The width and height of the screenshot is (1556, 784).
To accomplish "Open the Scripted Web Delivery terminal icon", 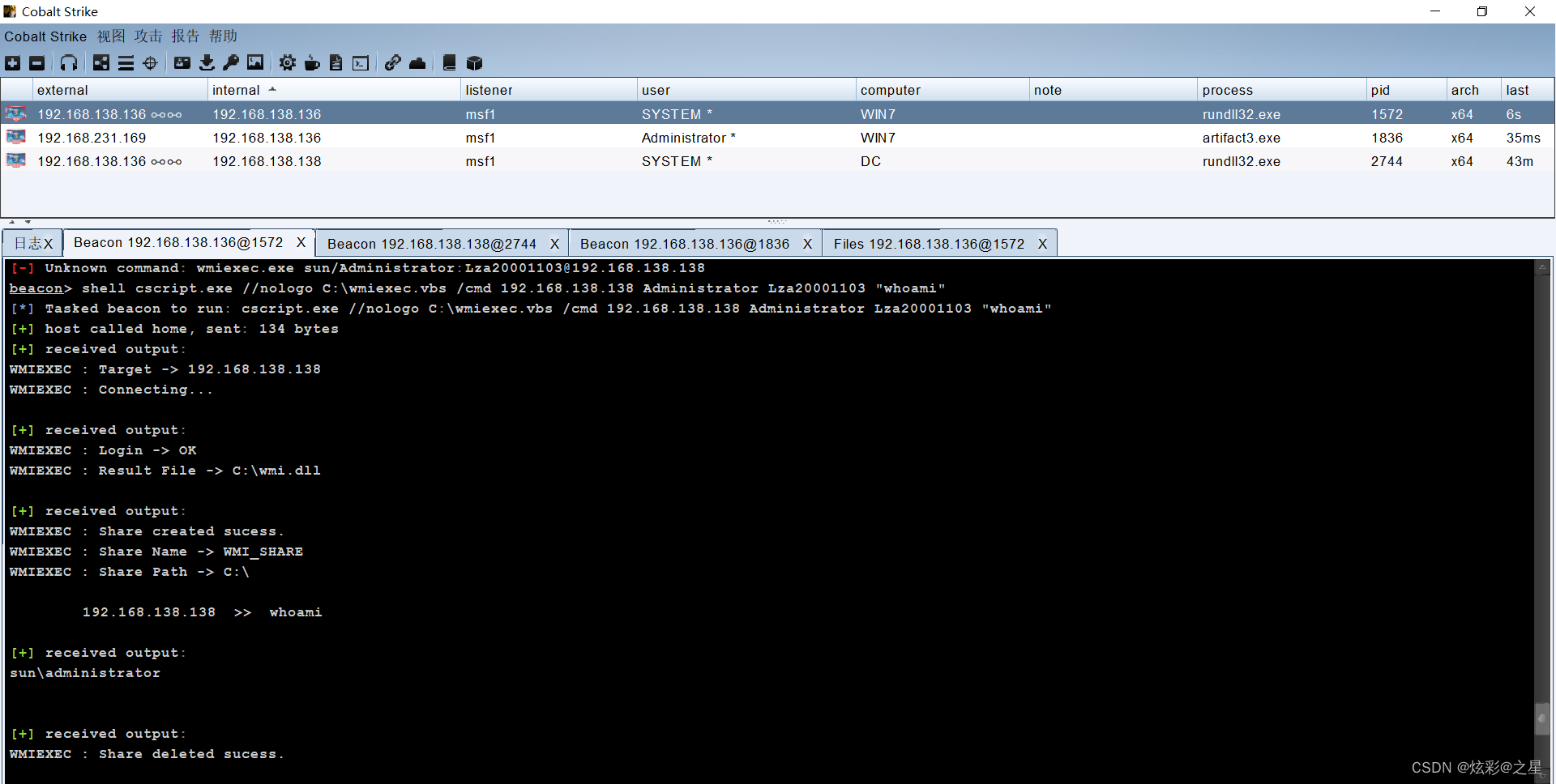I will coord(361,63).
